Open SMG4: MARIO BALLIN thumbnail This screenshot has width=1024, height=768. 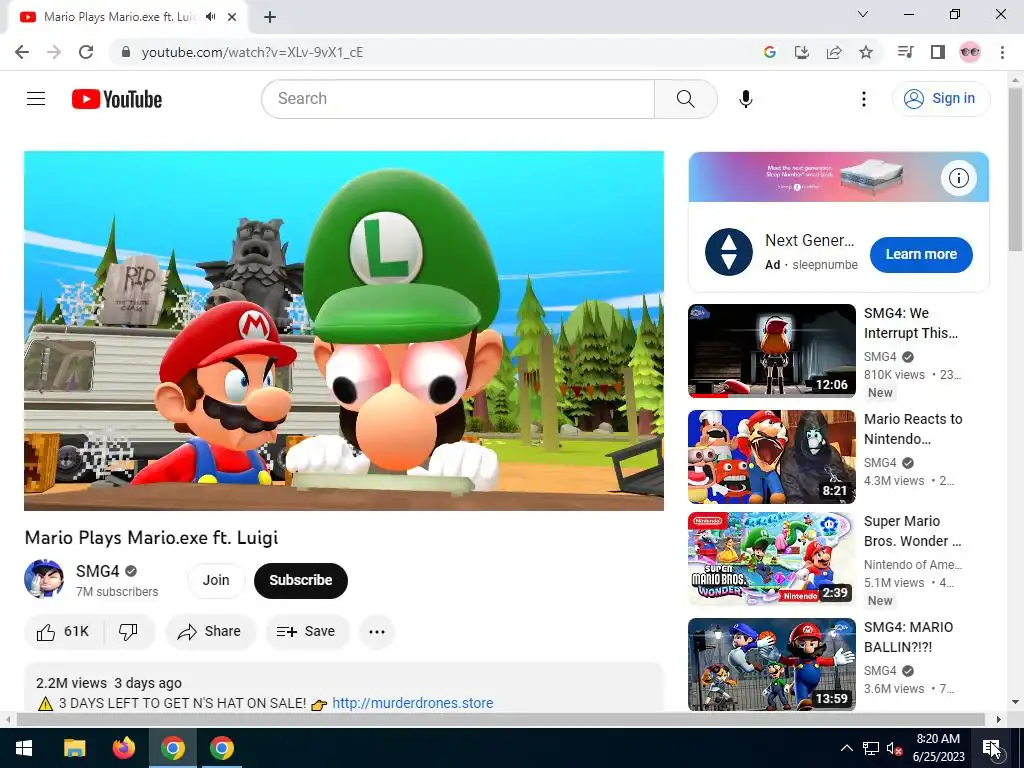(x=771, y=664)
